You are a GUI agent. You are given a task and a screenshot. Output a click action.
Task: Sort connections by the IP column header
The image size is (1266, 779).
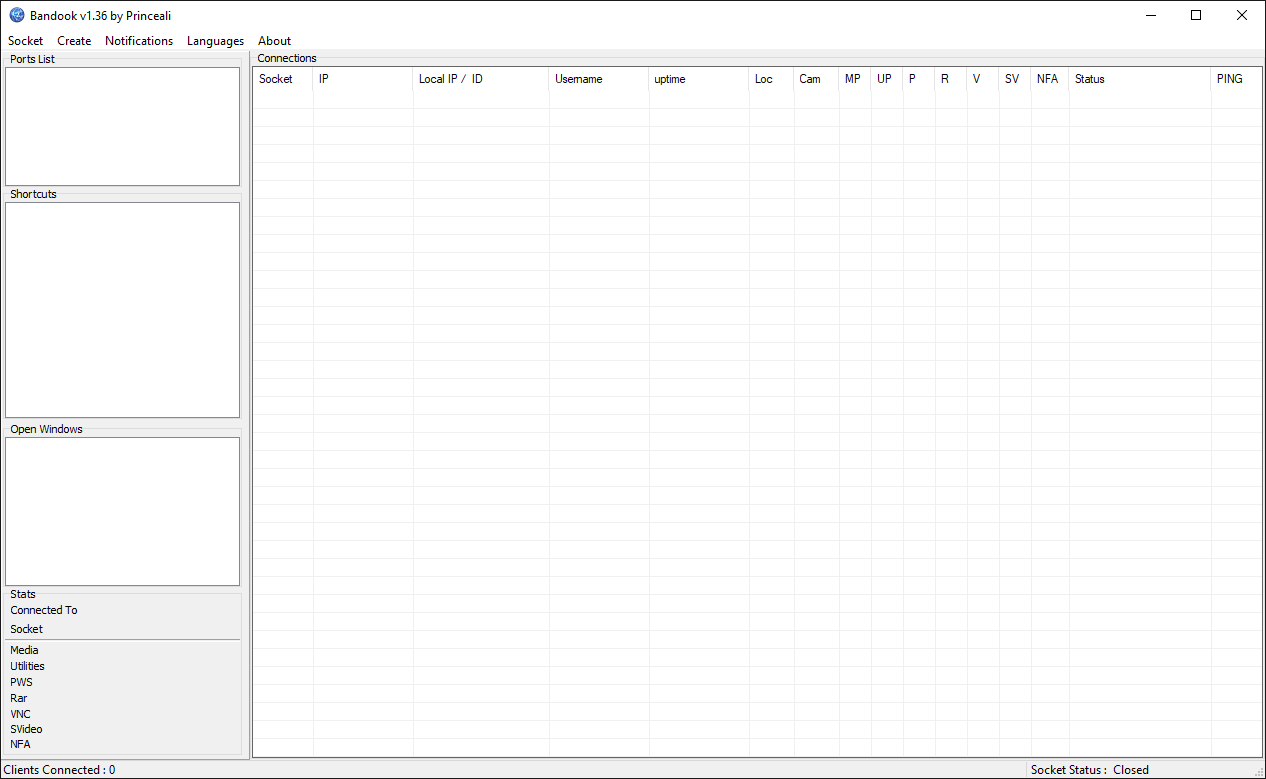[362, 79]
